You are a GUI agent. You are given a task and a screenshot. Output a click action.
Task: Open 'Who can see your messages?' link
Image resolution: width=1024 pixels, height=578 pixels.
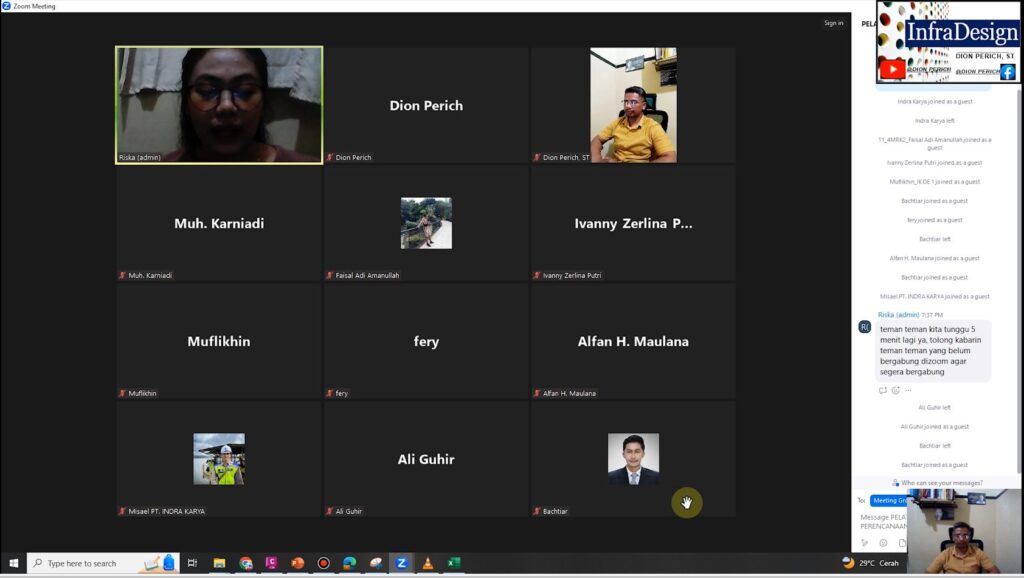(941, 483)
